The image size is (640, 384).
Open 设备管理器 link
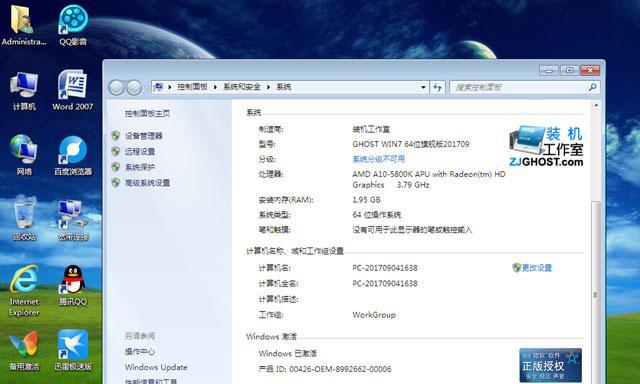pyautogui.click(x=144, y=136)
